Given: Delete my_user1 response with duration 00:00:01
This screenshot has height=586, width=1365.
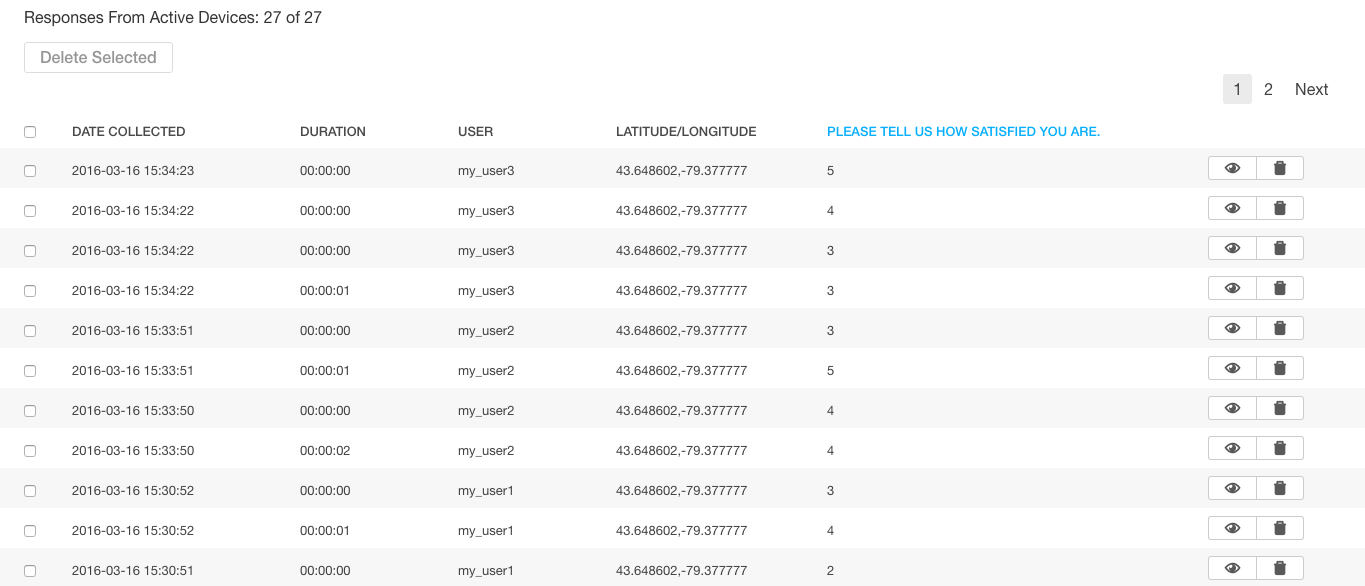Looking at the screenshot, I should pyautogui.click(x=1280, y=528).
